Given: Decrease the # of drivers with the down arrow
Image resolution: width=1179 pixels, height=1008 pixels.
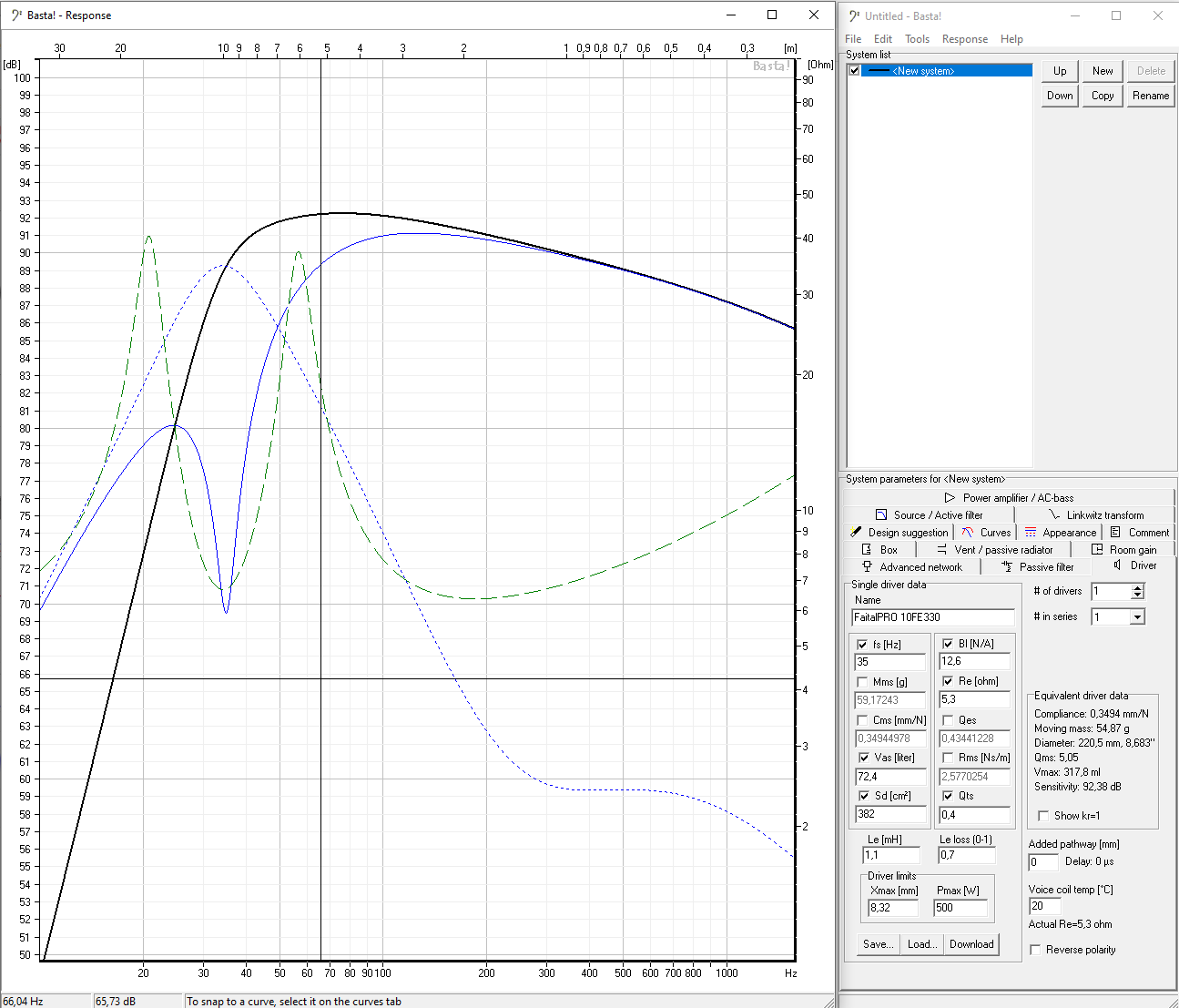Looking at the screenshot, I should 1137,596.
